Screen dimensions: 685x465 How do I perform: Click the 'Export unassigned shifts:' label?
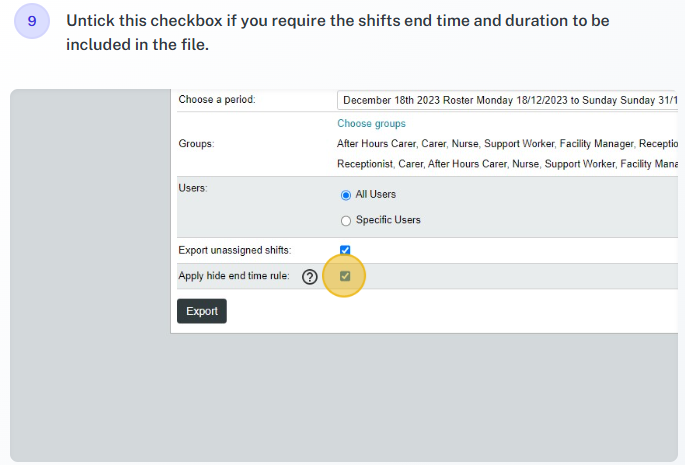(235, 250)
